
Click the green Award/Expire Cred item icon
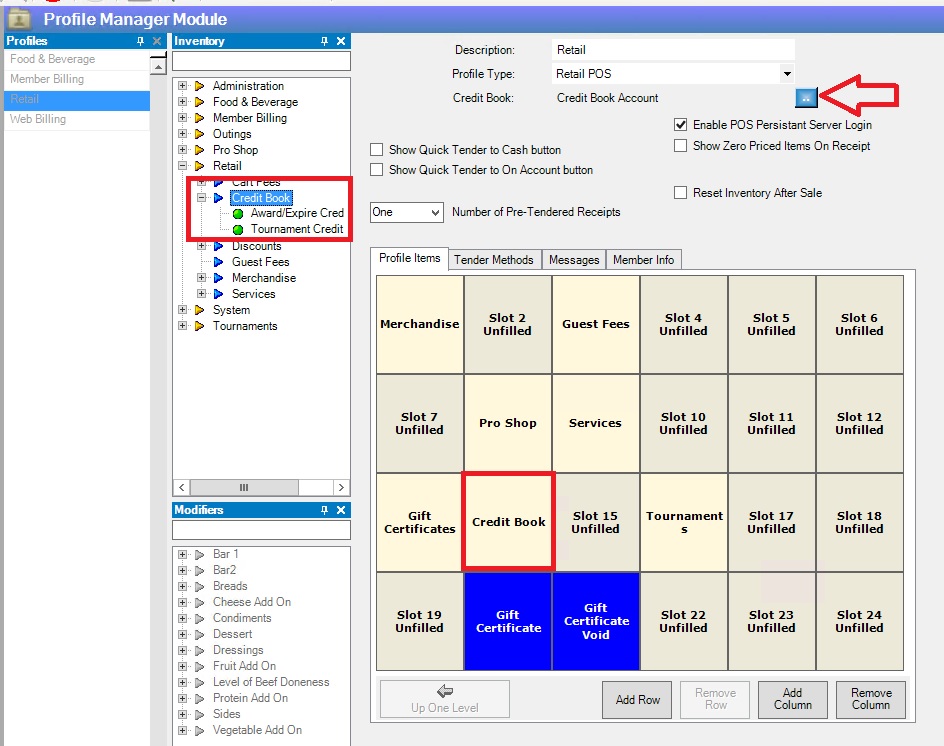[238, 214]
